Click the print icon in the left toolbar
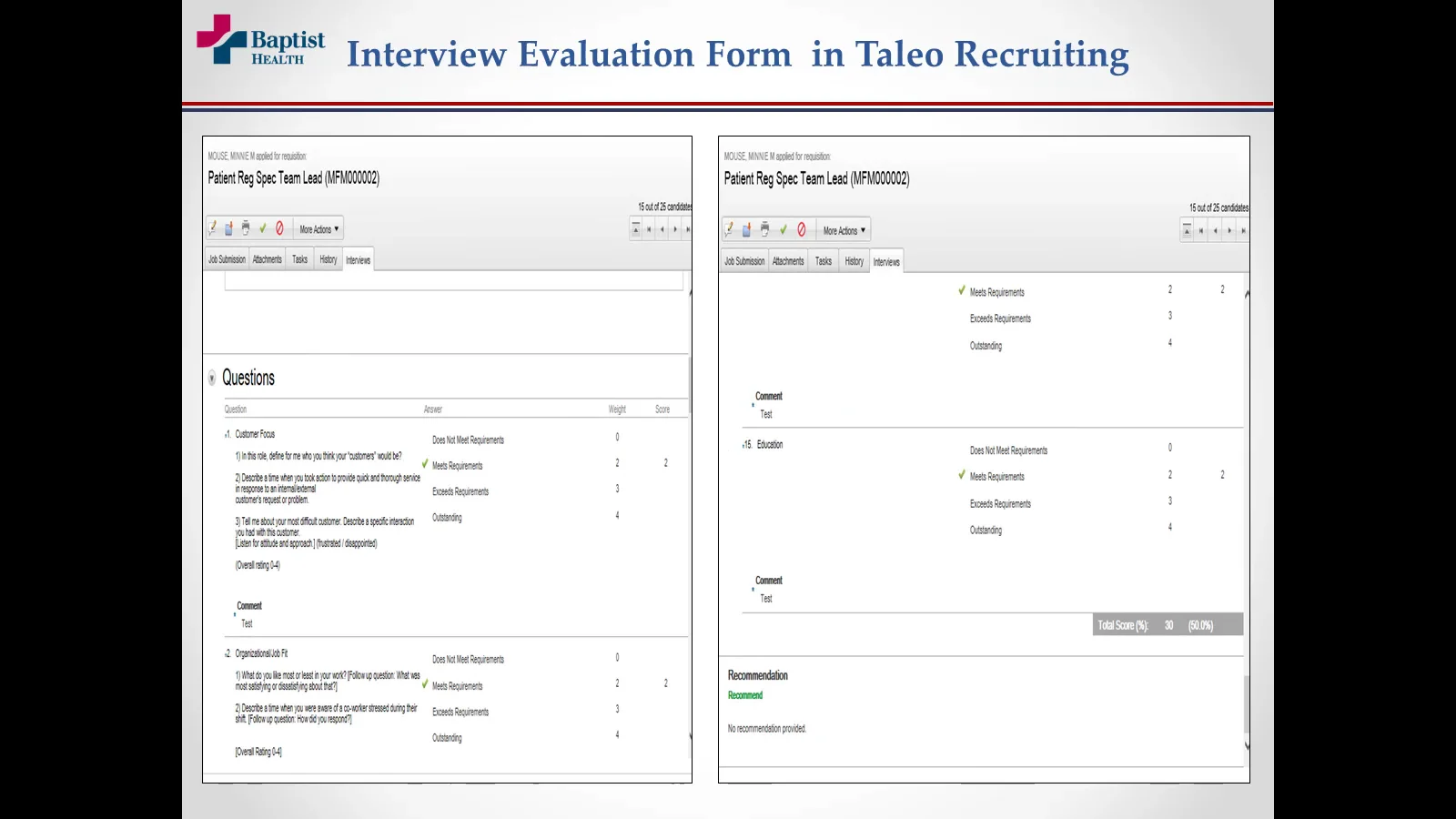This screenshot has height=819, width=1456. point(246,227)
